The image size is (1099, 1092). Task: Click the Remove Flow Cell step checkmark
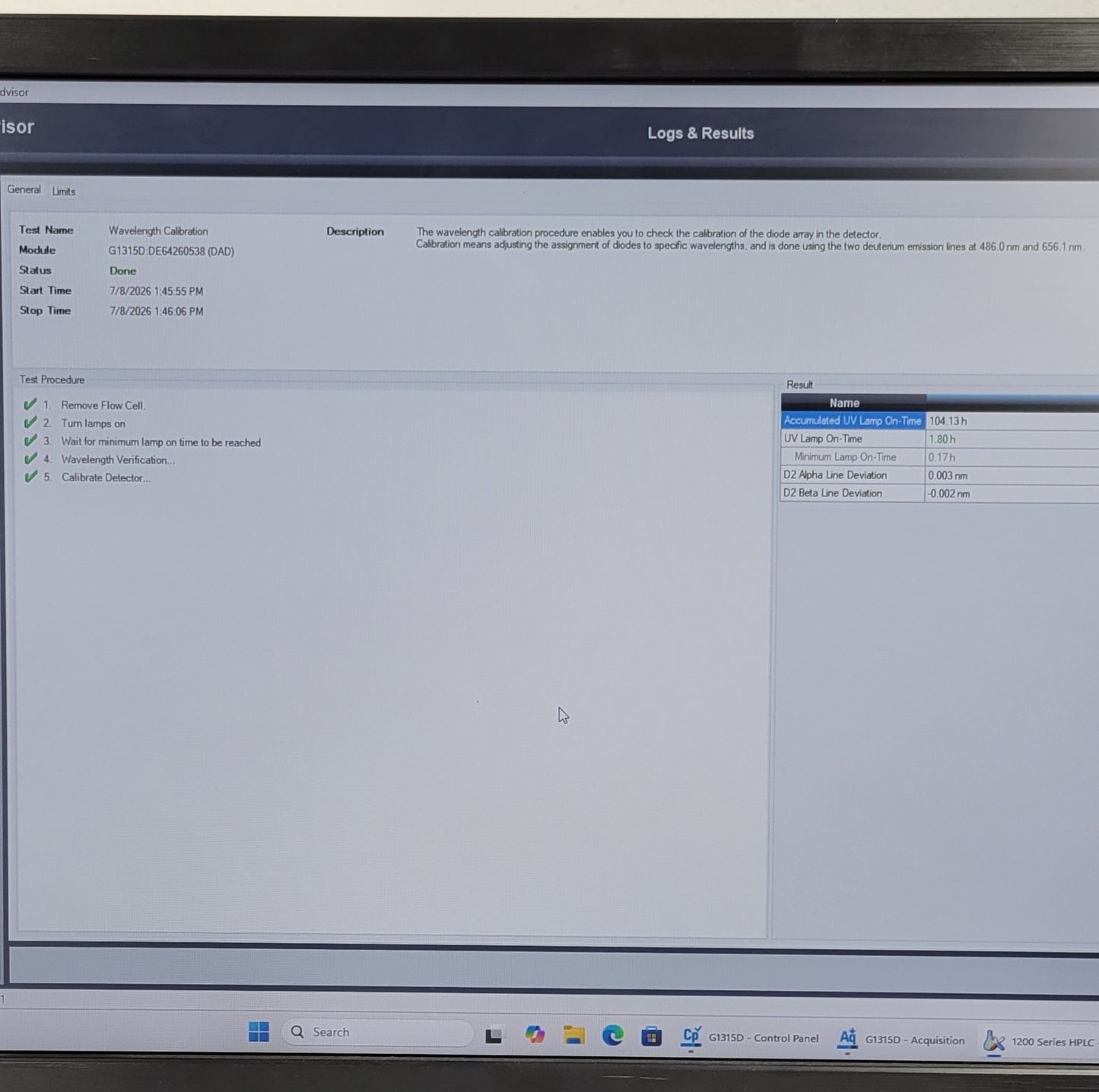30,405
